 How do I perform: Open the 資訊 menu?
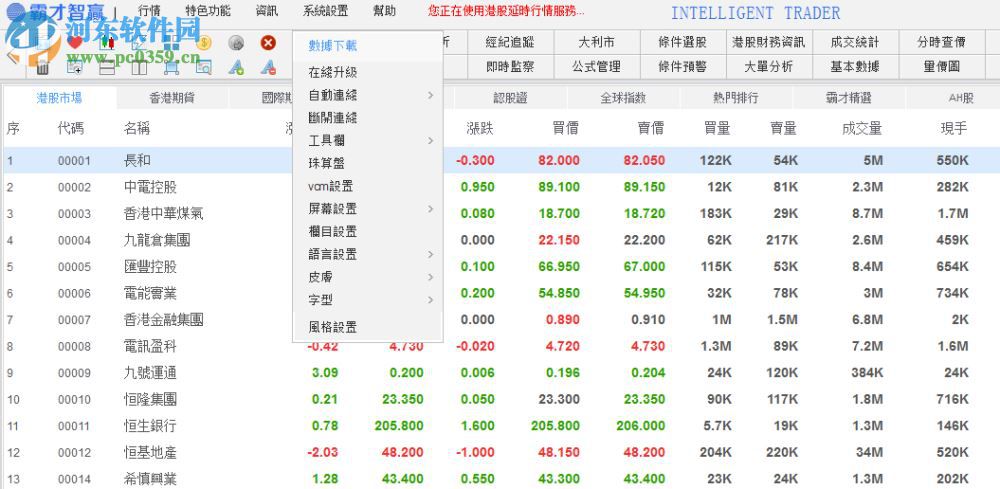(267, 11)
